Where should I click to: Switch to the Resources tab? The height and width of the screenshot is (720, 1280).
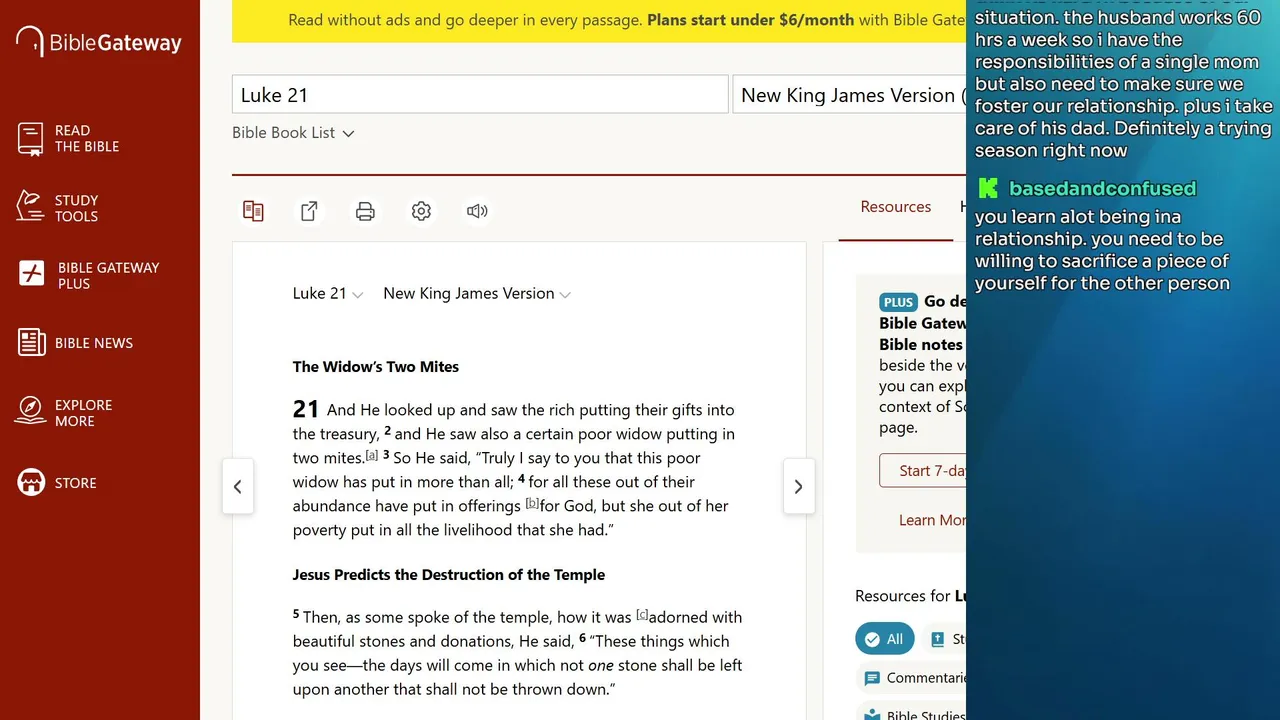(896, 207)
